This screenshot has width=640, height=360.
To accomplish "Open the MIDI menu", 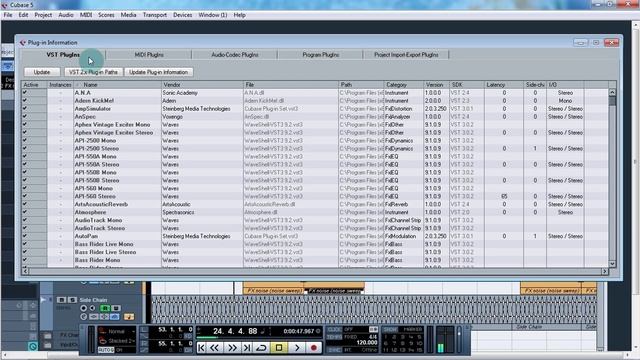I will pos(86,15).
